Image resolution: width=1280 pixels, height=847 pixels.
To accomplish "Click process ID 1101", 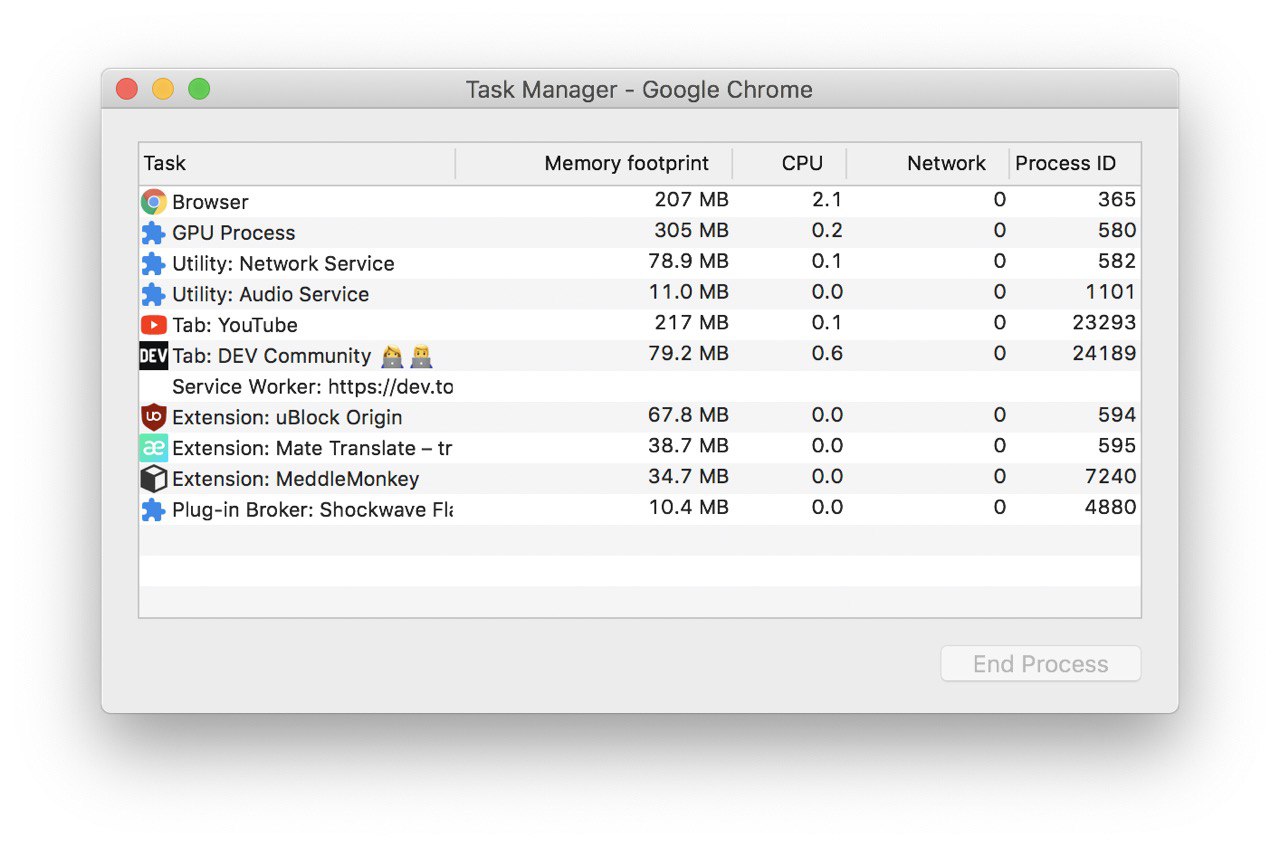I will point(1111,293).
